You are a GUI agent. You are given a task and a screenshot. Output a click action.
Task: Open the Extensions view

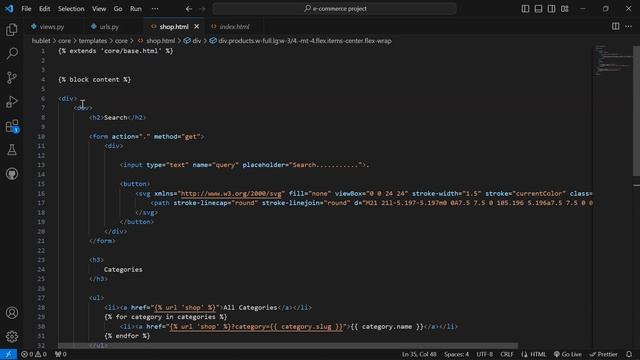[12, 126]
